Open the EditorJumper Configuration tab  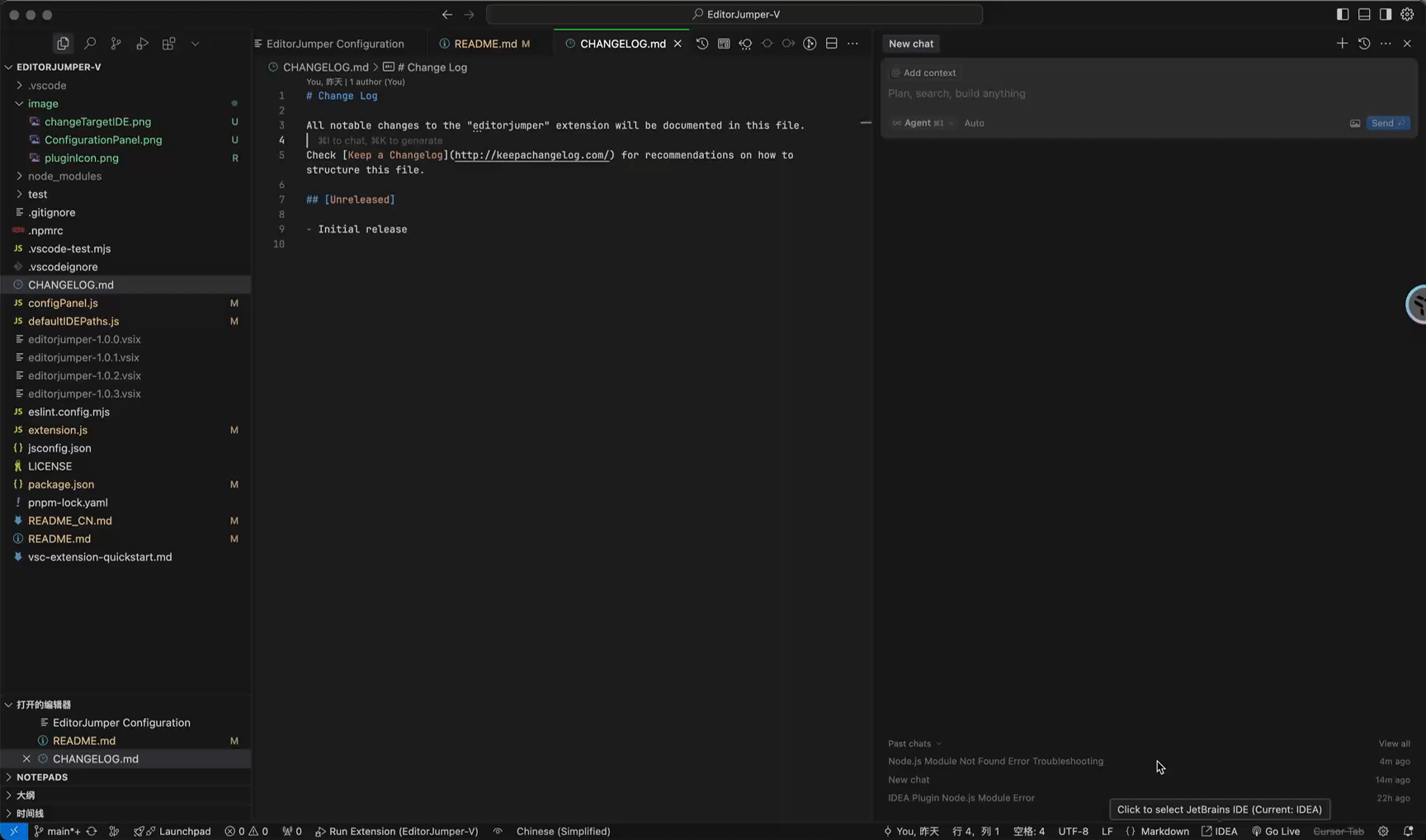(333, 43)
